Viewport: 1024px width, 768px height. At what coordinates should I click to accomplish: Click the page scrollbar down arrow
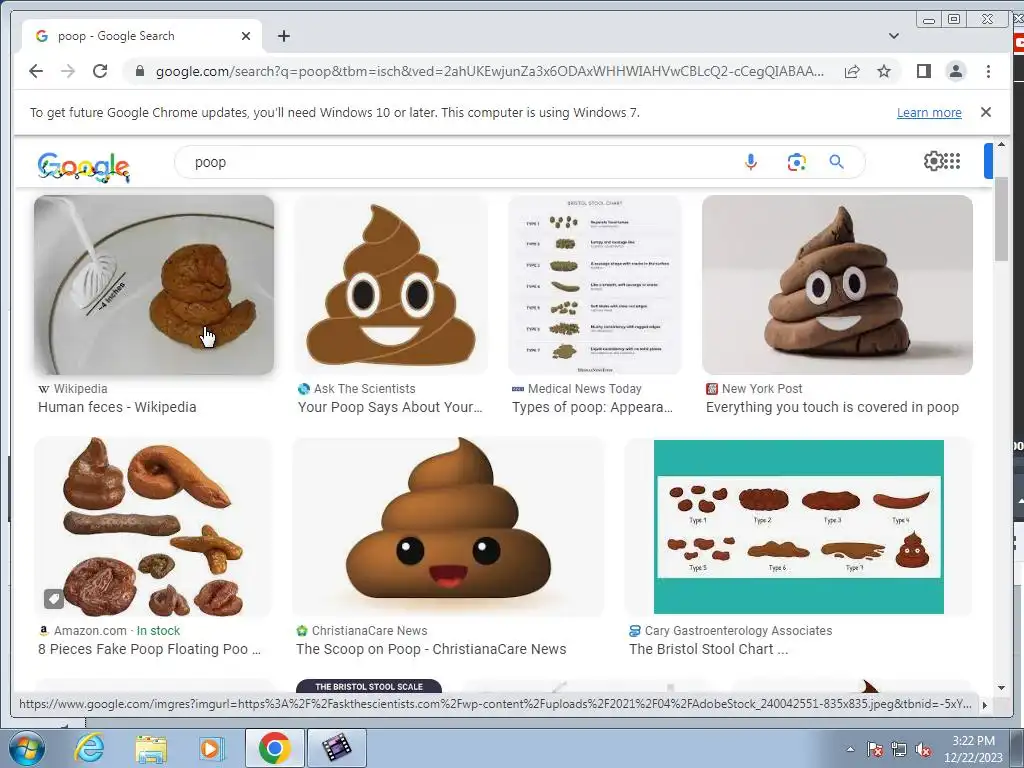point(1001,688)
